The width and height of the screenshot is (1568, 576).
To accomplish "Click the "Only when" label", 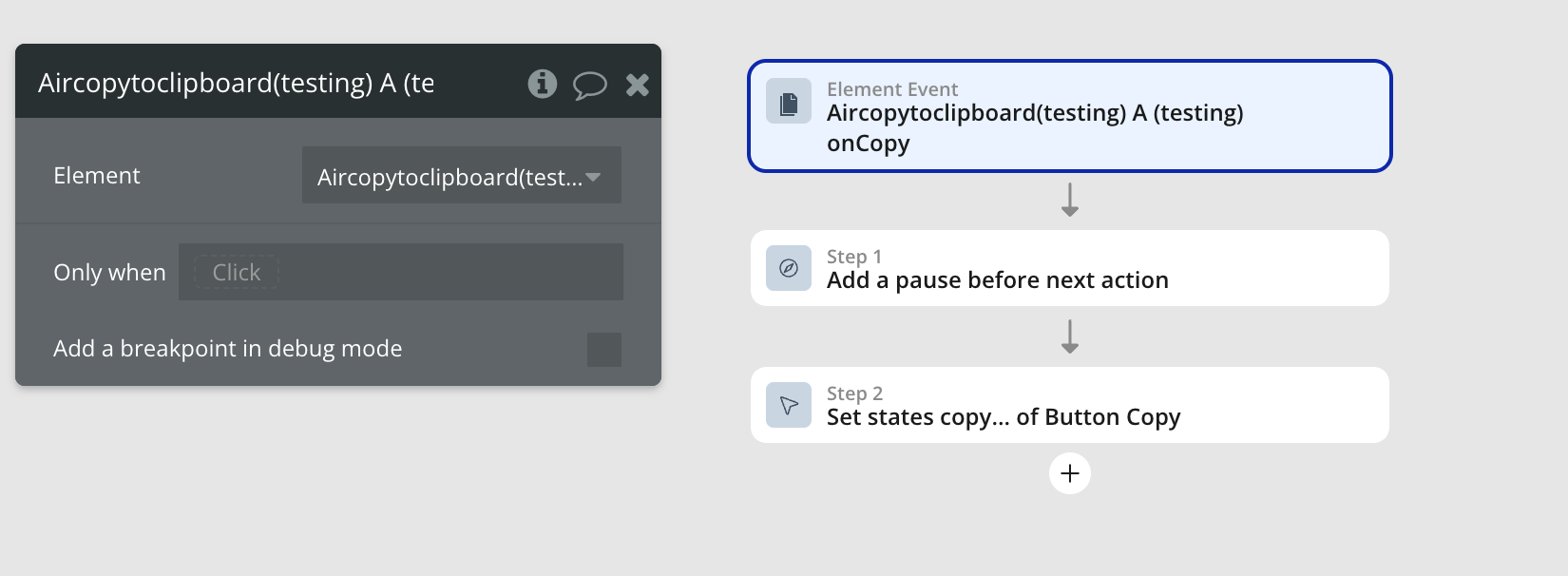I will tap(109, 273).
